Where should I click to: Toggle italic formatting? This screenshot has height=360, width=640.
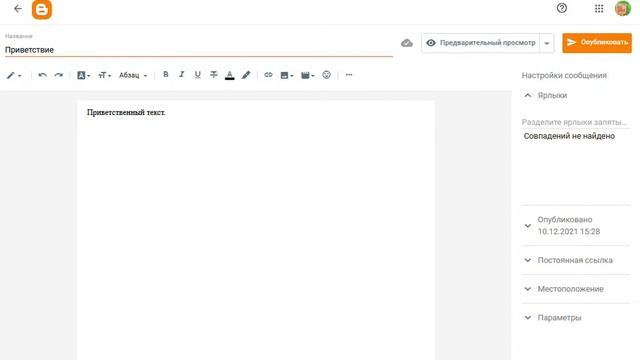[182, 75]
